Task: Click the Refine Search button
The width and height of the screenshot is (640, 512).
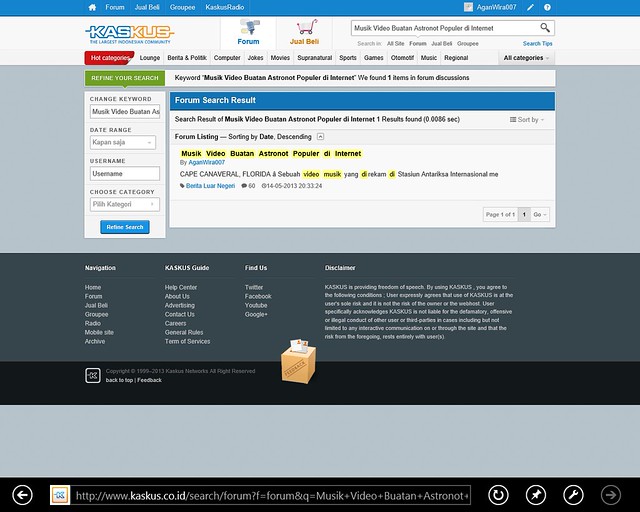Action: point(124,227)
